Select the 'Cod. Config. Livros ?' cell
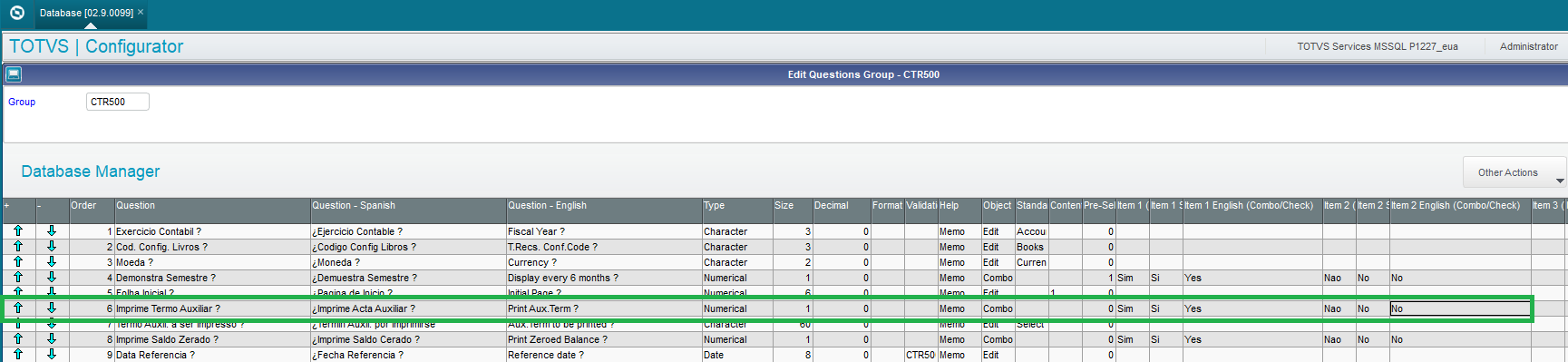 212,247
